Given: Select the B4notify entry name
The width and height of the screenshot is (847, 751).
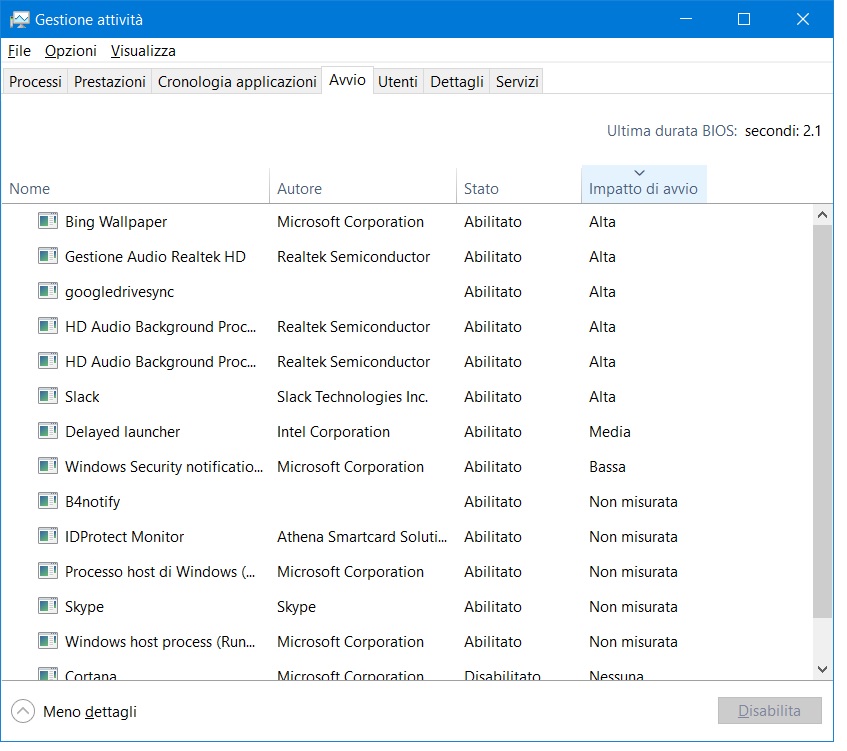Looking at the screenshot, I should pos(92,502).
